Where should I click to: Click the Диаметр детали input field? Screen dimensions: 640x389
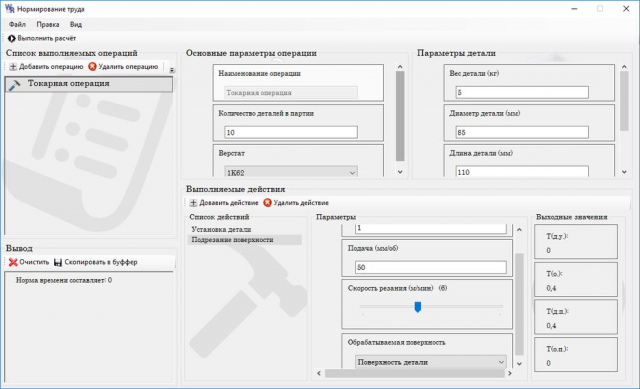click(522, 132)
